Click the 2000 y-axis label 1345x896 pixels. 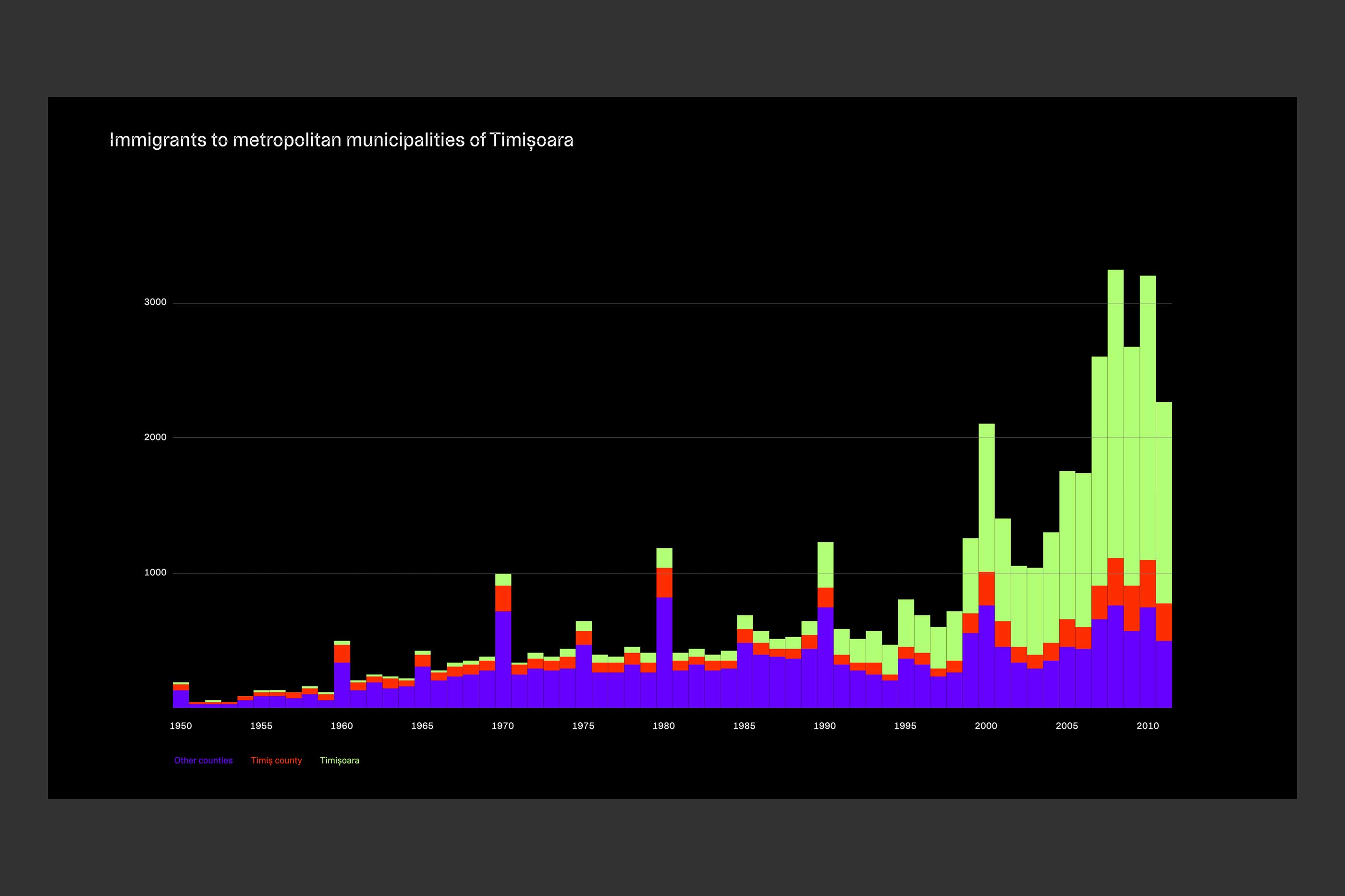[x=155, y=437]
